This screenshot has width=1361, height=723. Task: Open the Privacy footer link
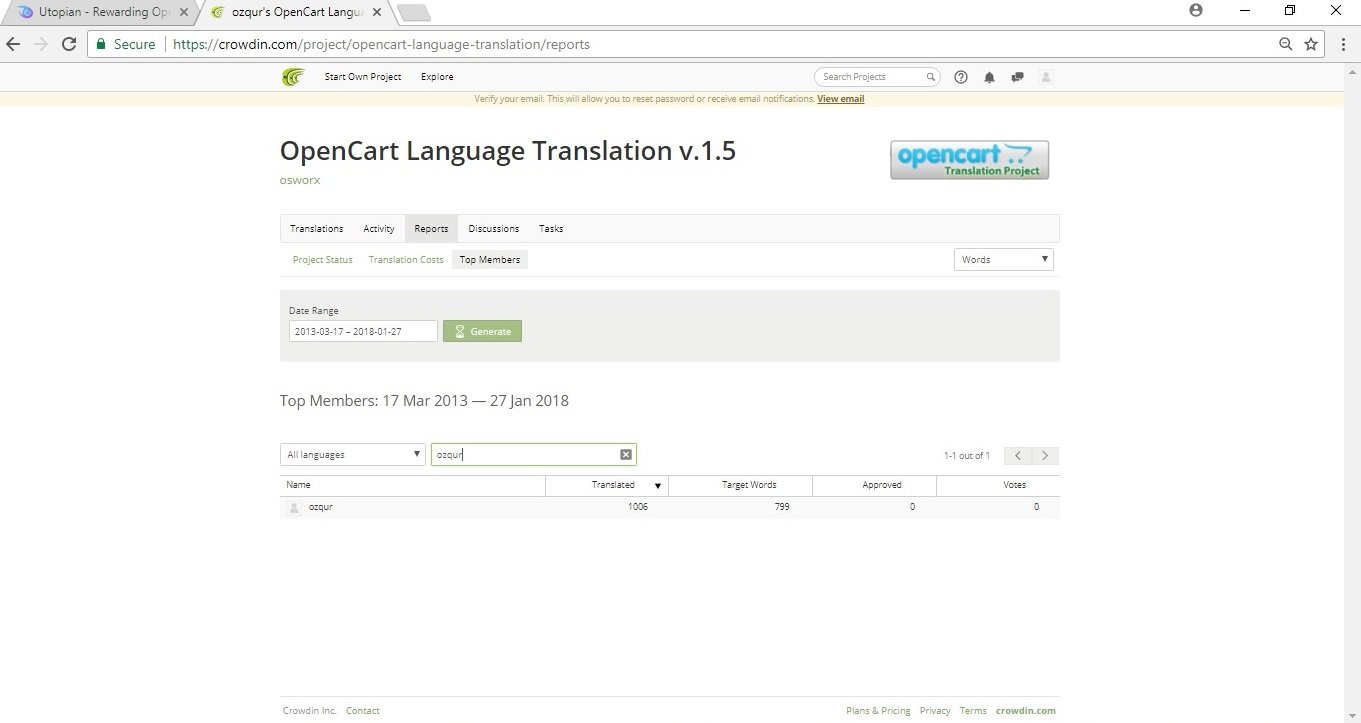pos(935,711)
